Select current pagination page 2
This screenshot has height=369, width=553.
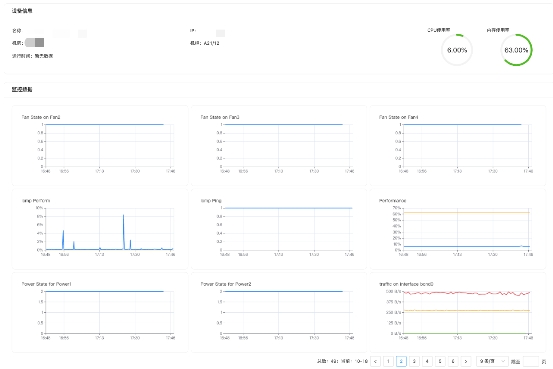(401, 361)
